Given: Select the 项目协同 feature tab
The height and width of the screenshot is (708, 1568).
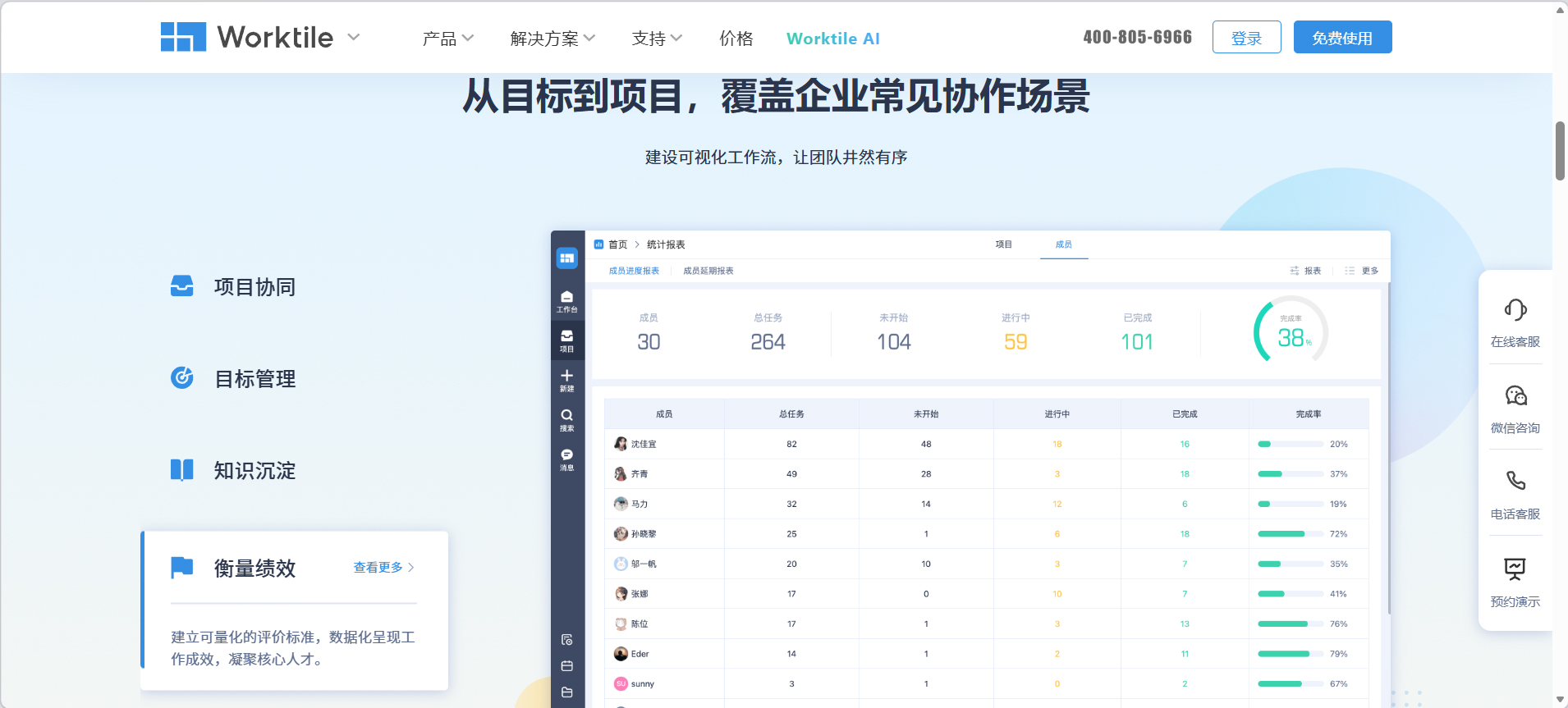Looking at the screenshot, I should (254, 287).
